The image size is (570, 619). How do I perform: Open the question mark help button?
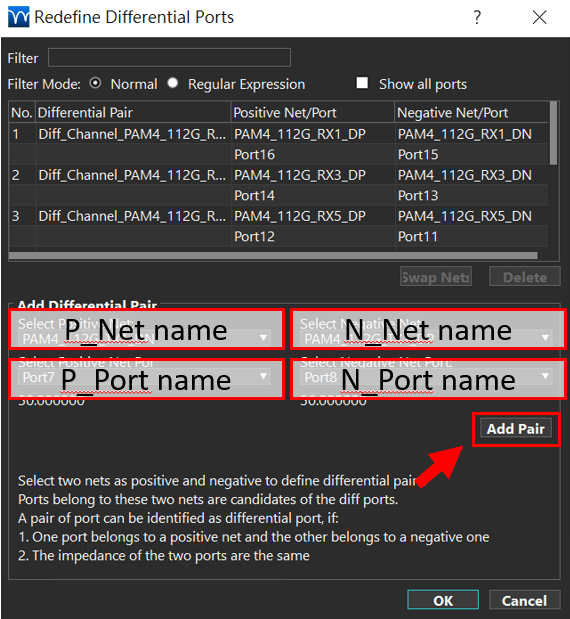[477, 17]
